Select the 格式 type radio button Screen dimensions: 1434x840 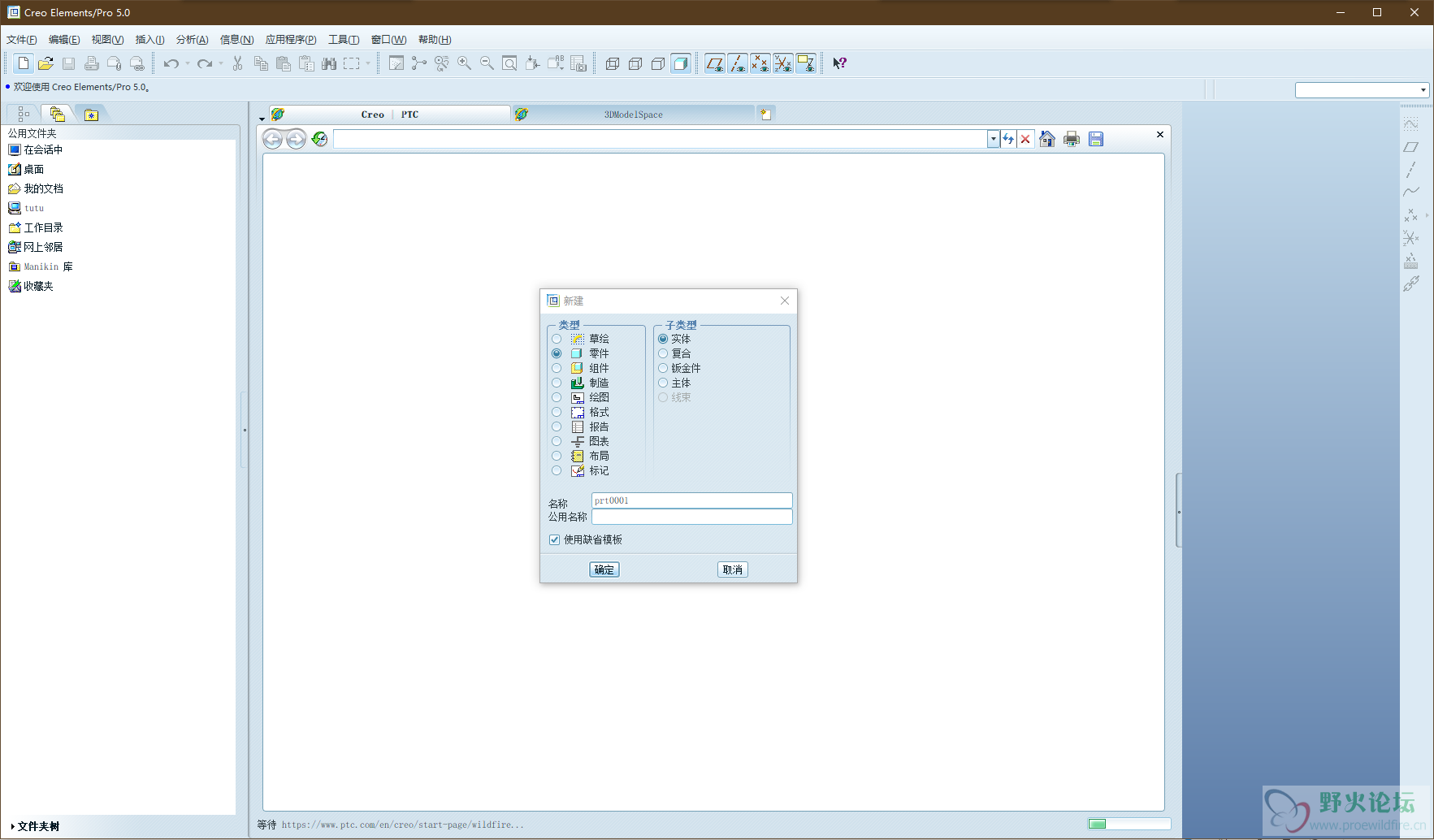tap(557, 412)
